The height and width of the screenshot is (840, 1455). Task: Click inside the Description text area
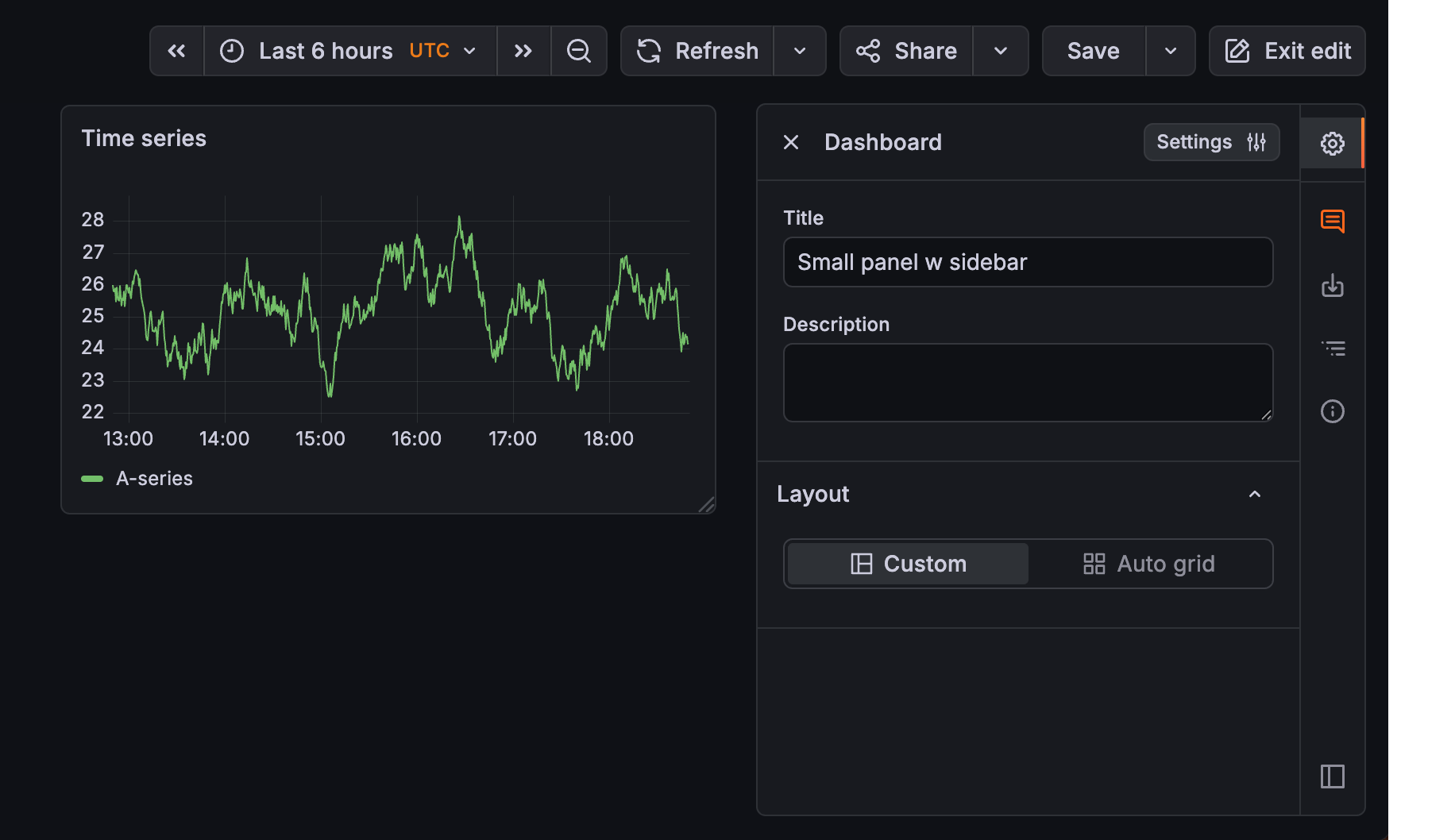coord(1027,382)
